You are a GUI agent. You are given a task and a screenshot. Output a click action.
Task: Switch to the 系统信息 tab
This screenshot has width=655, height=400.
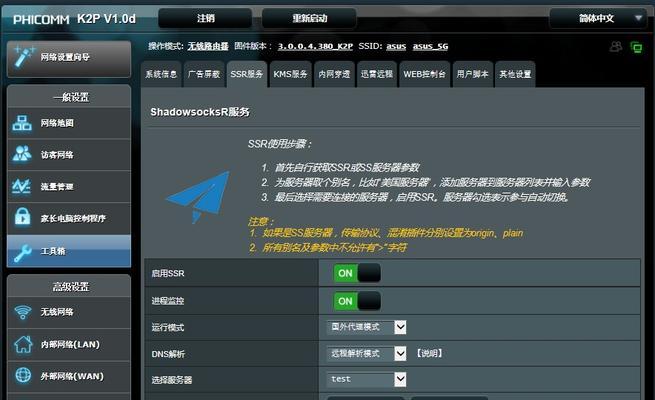coord(161,74)
